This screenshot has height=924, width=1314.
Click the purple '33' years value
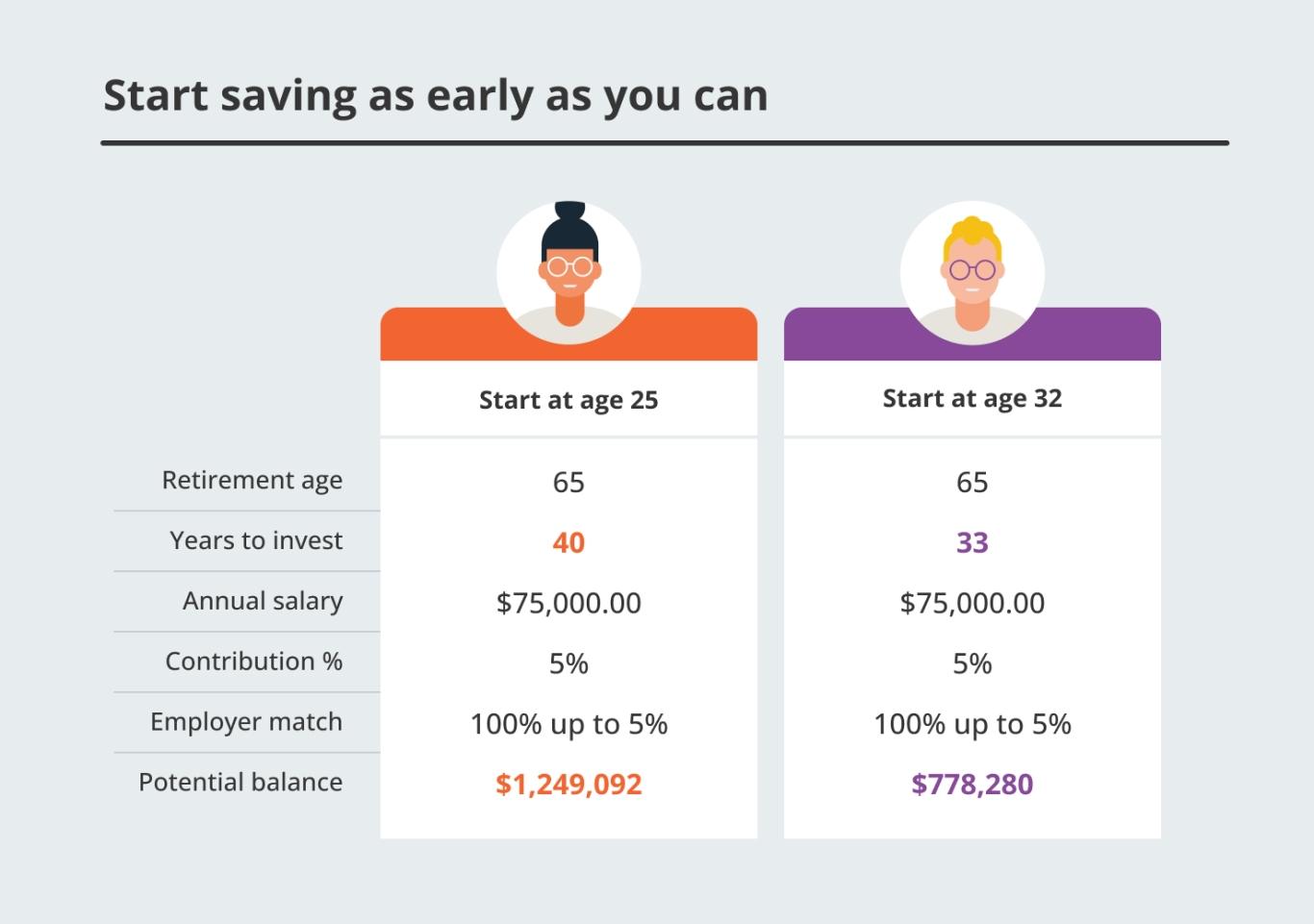point(973,543)
